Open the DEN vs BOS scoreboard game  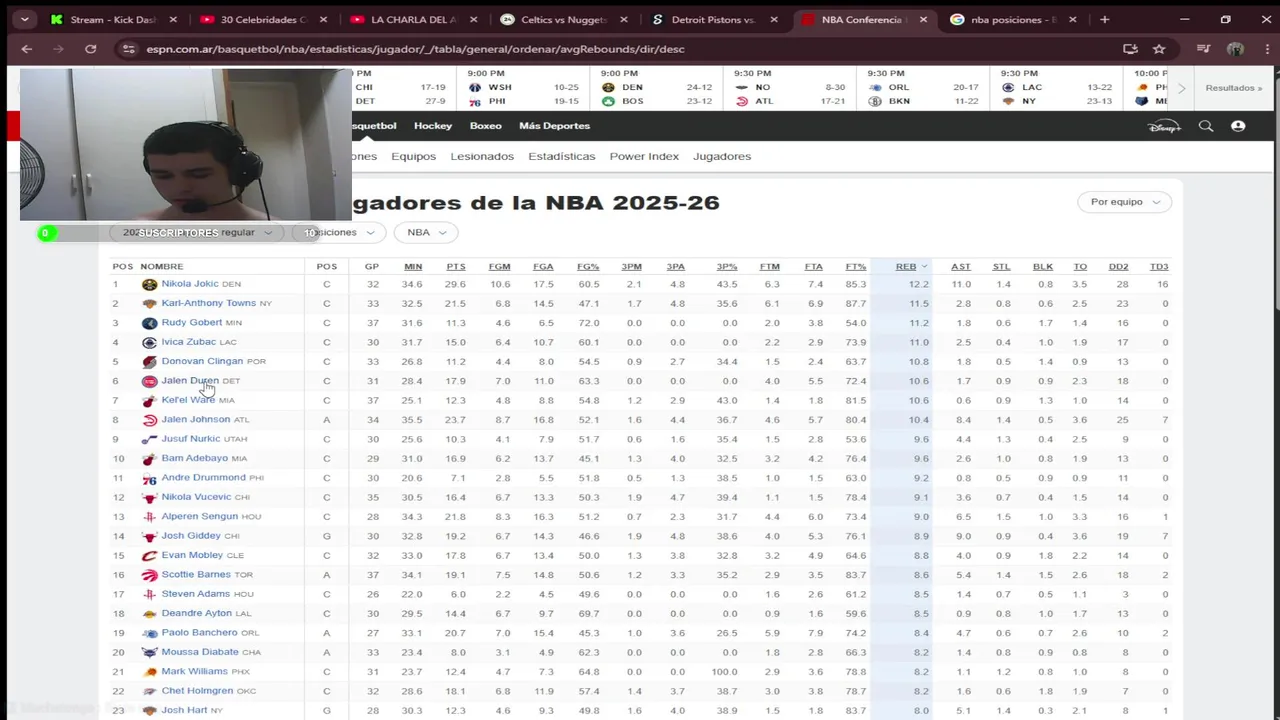coord(656,88)
